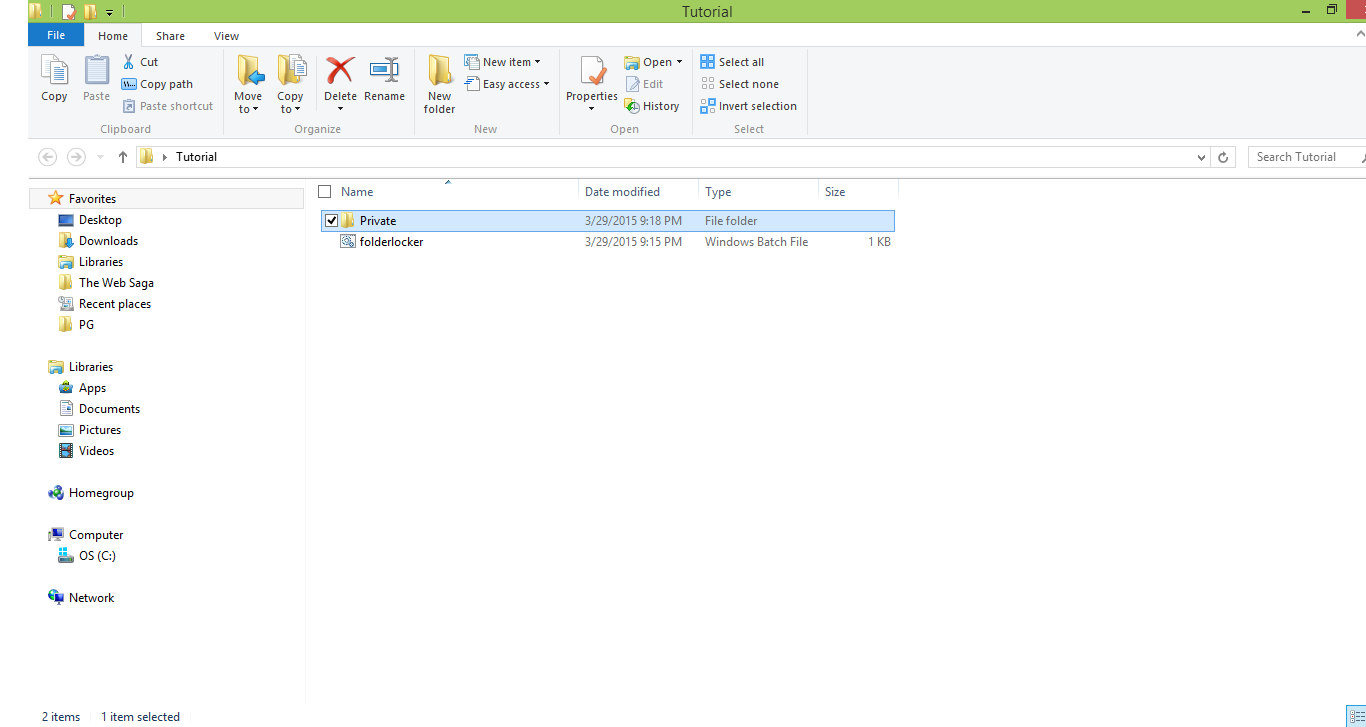Click Invert selection in the ribbon
The height and width of the screenshot is (727, 1366).
(749, 106)
